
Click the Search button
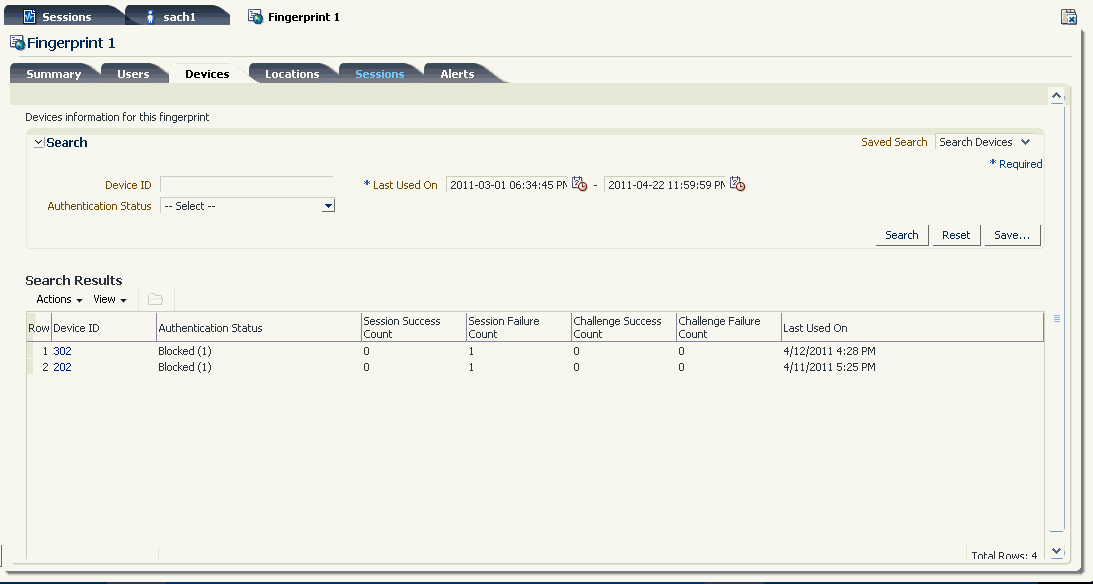tap(902, 236)
